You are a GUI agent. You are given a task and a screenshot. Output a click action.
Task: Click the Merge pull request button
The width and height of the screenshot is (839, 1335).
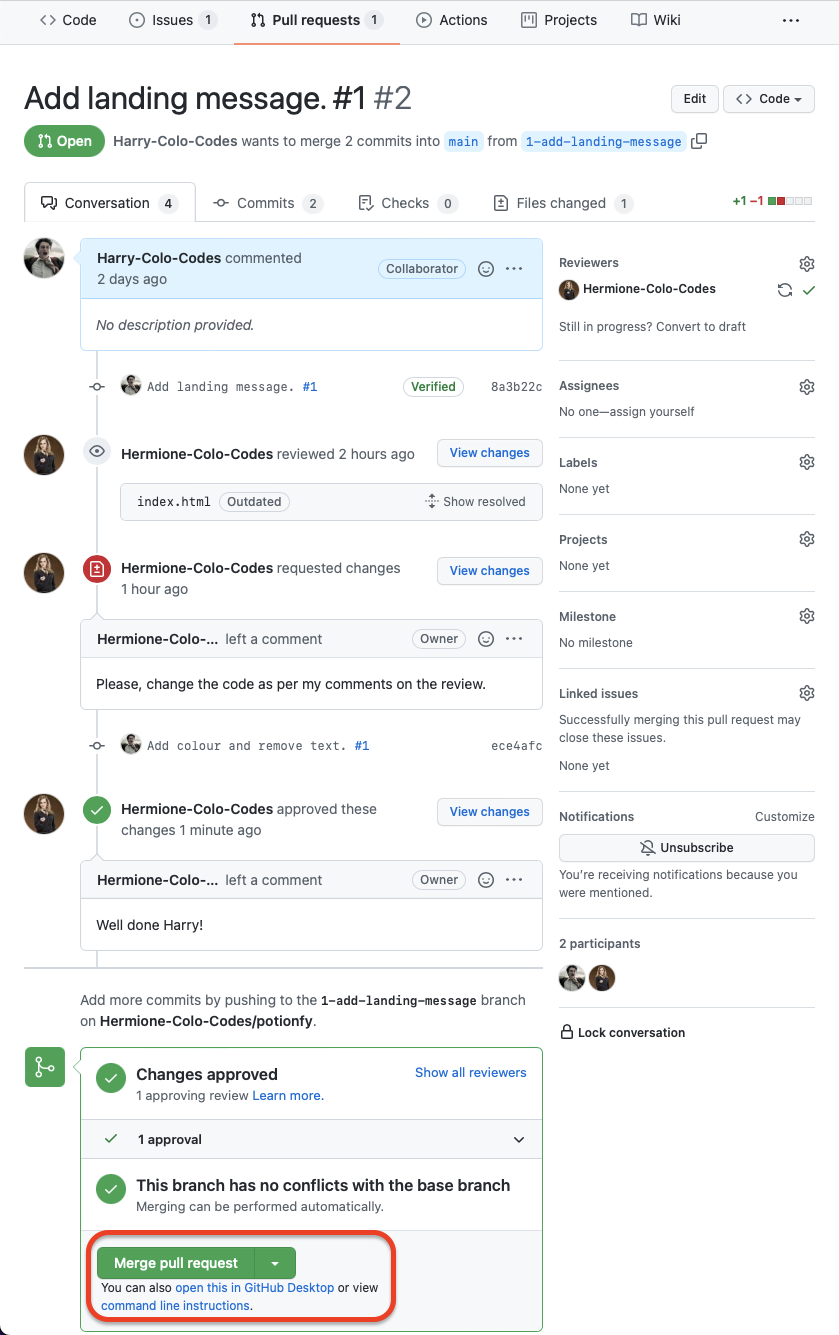point(176,1264)
